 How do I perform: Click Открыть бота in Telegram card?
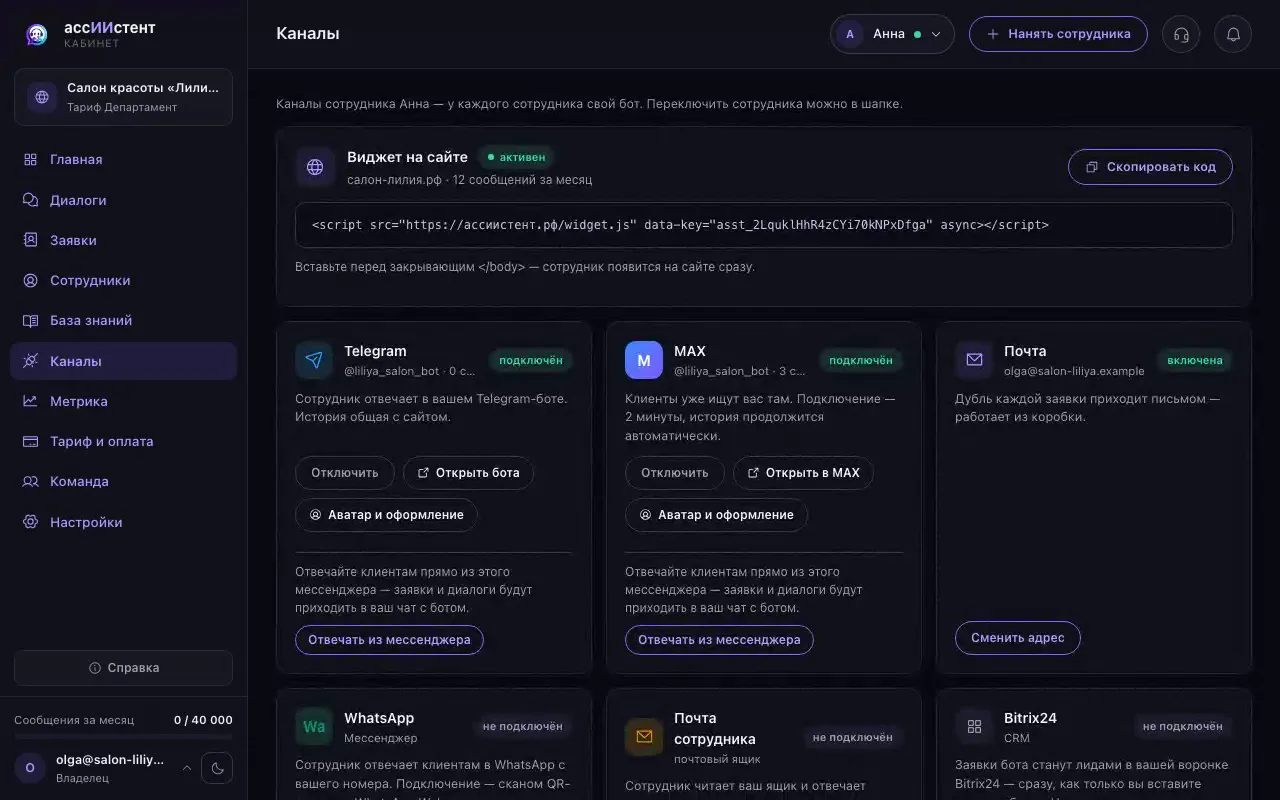click(x=468, y=473)
